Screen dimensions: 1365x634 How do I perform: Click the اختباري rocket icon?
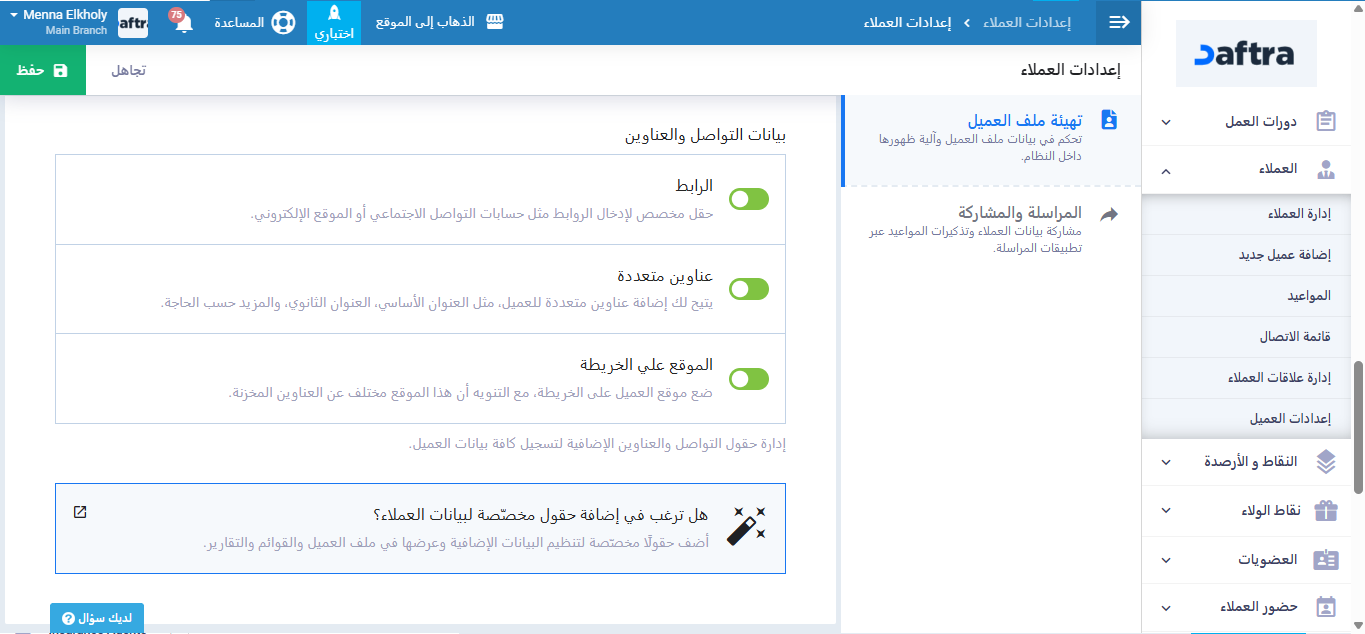[334, 13]
